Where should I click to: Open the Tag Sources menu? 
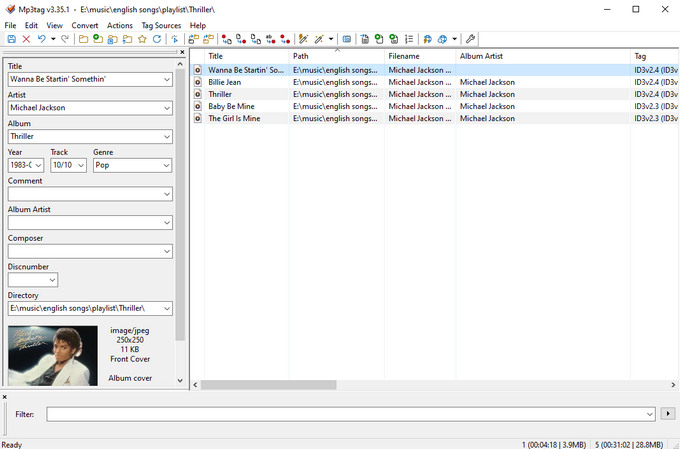(161, 26)
